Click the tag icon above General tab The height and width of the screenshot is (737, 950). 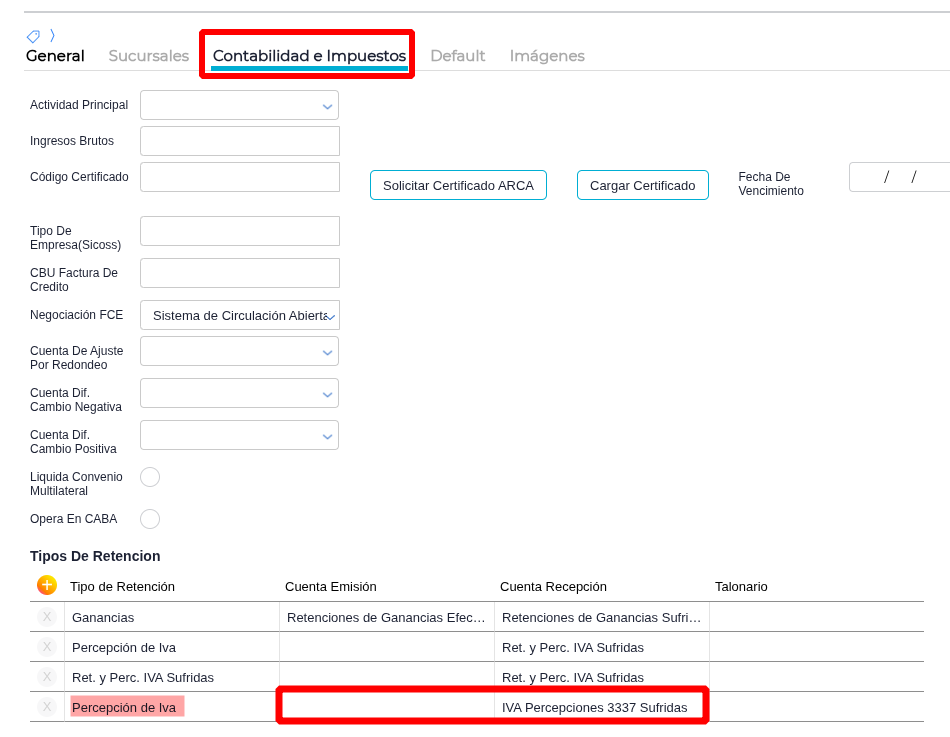[33, 36]
